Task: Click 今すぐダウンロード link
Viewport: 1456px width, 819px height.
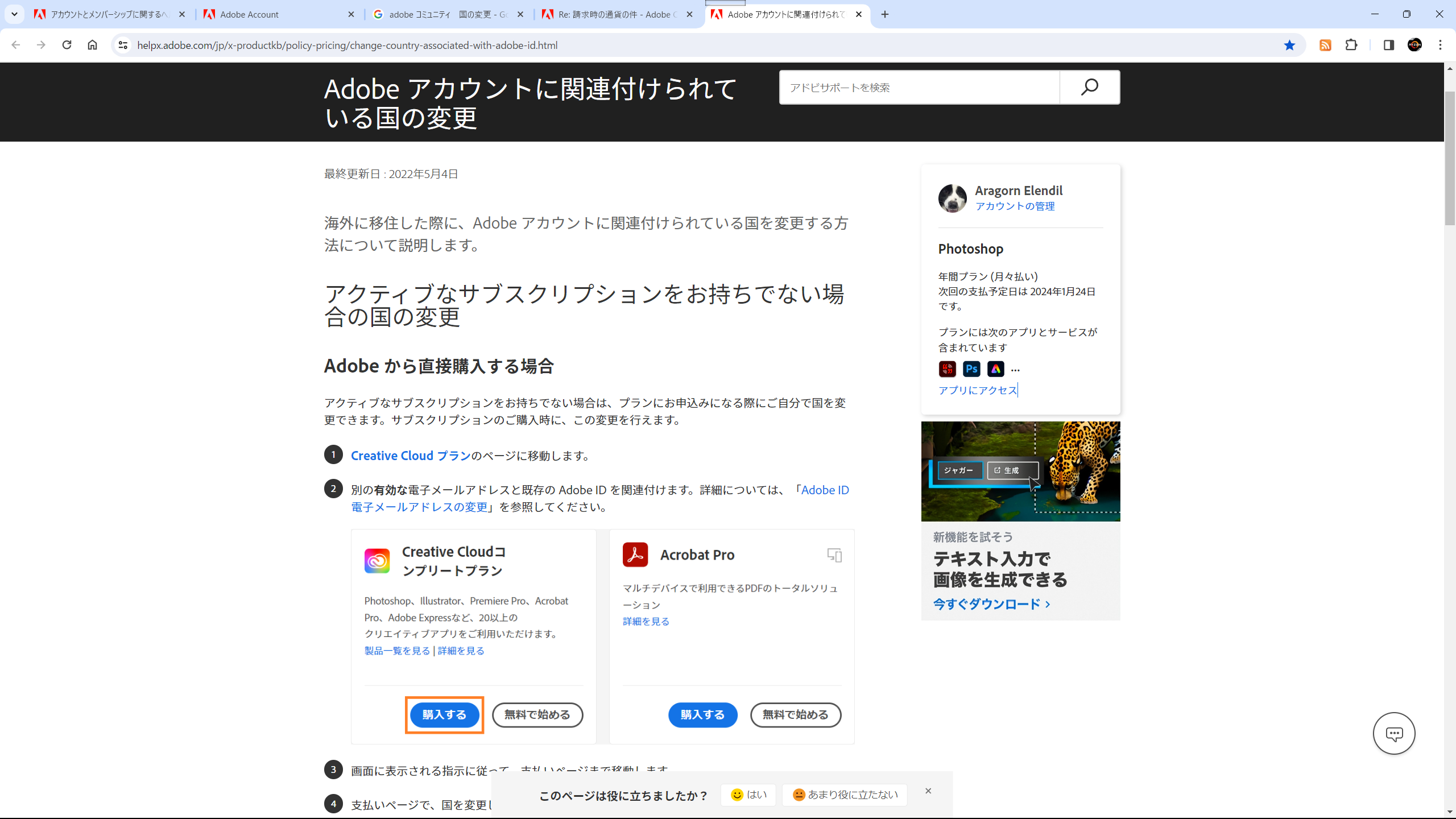Action: (x=991, y=604)
